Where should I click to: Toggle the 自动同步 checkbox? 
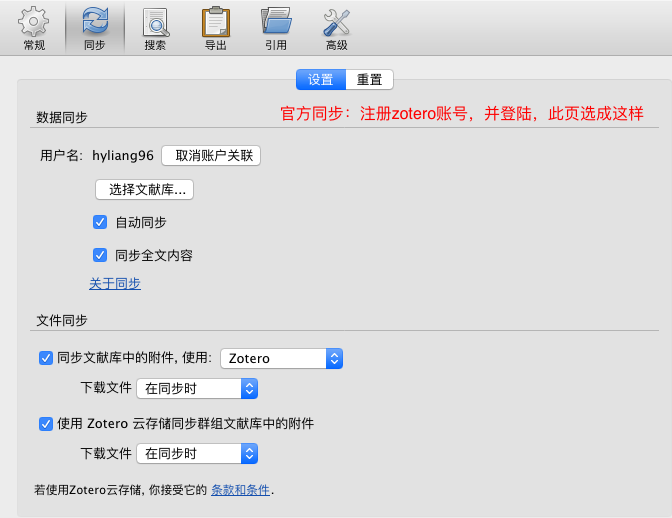tap(100, 222)
